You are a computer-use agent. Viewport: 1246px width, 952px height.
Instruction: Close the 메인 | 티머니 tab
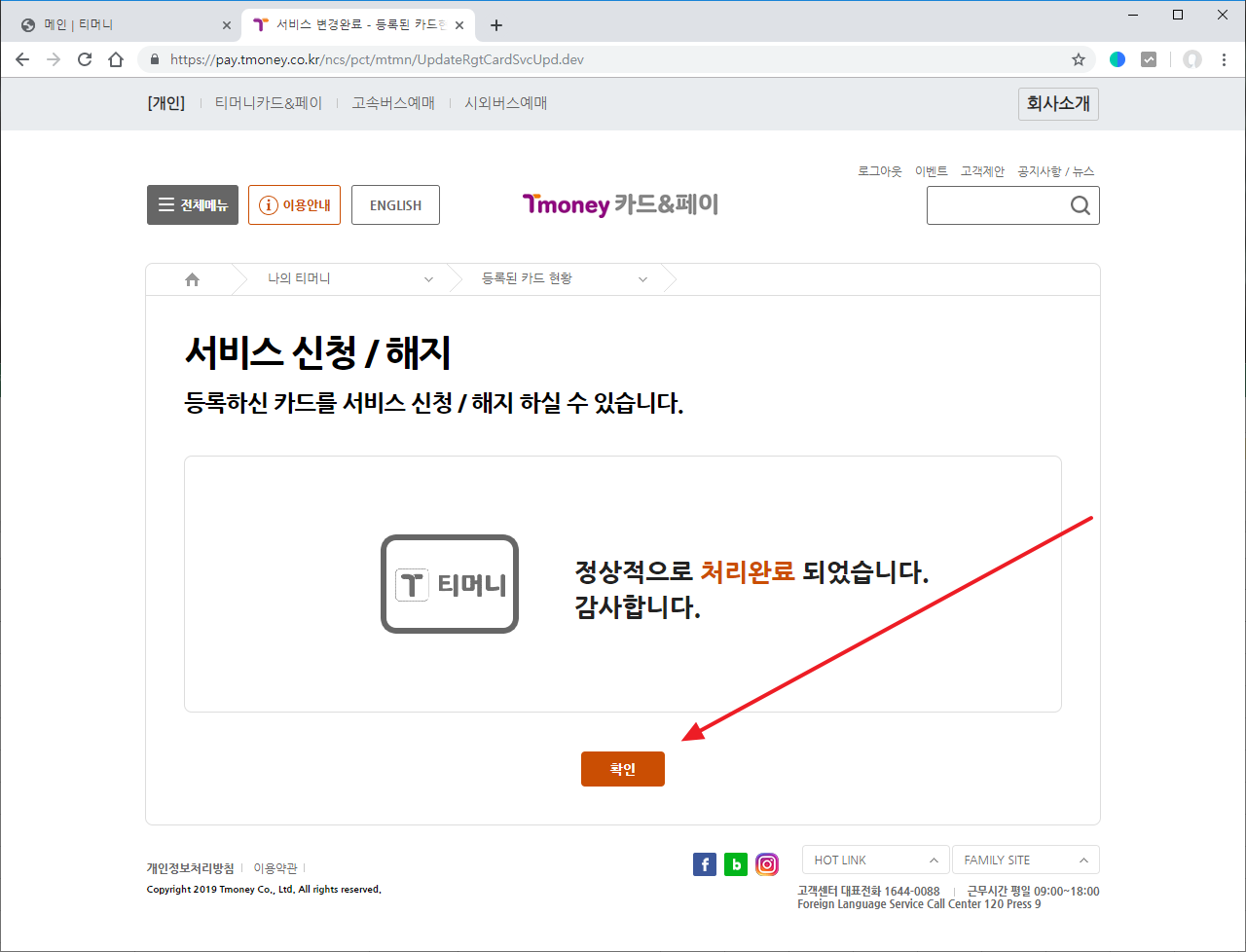point(227,25)
